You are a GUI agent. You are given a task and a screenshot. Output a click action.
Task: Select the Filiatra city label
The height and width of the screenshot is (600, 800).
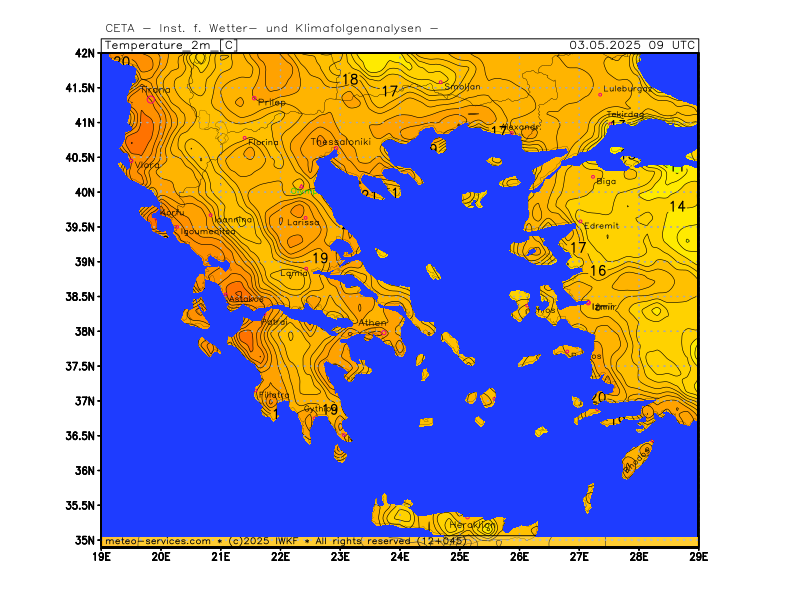click(x=274, y=395)
